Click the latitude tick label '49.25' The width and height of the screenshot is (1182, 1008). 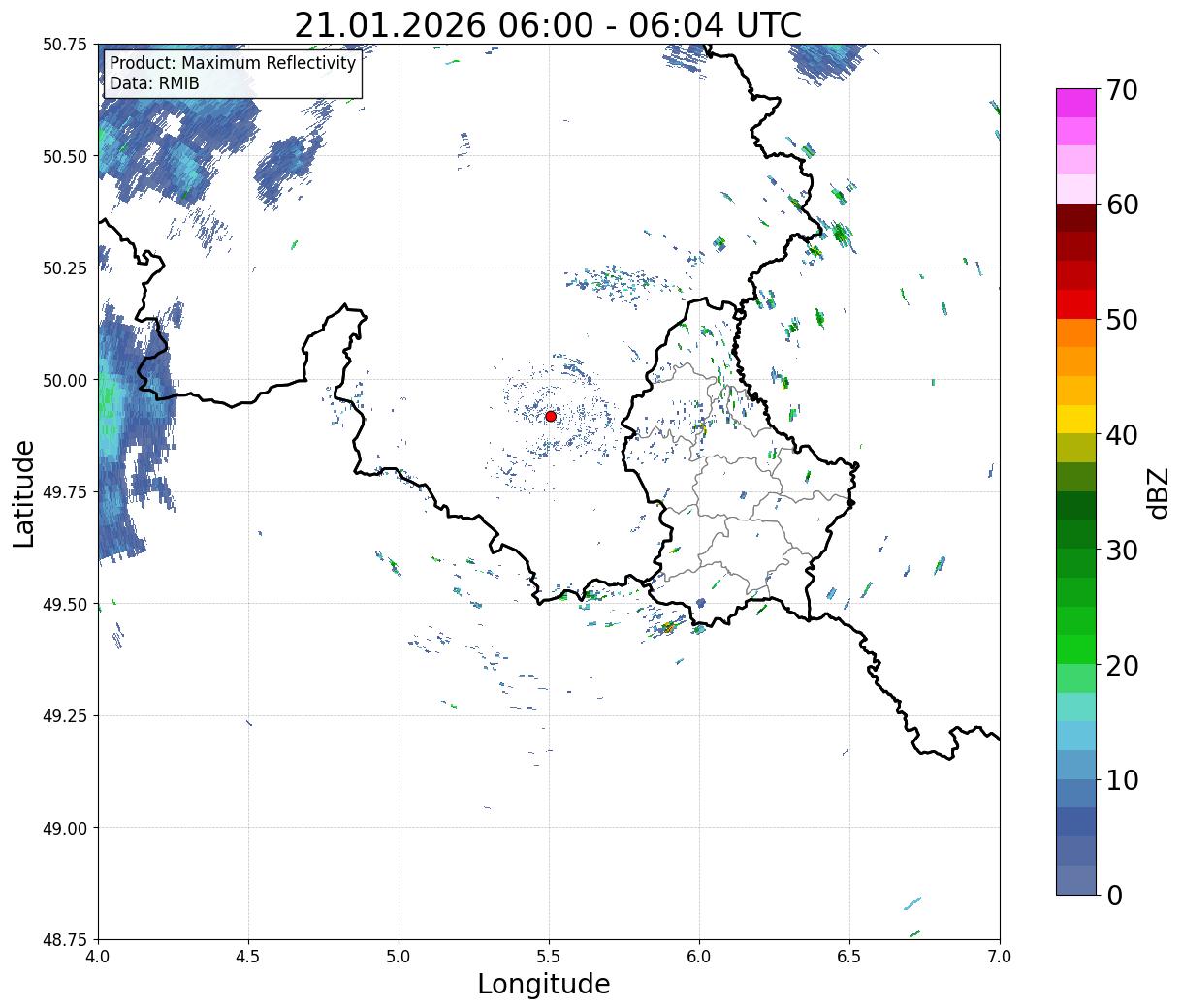point(65,715)
